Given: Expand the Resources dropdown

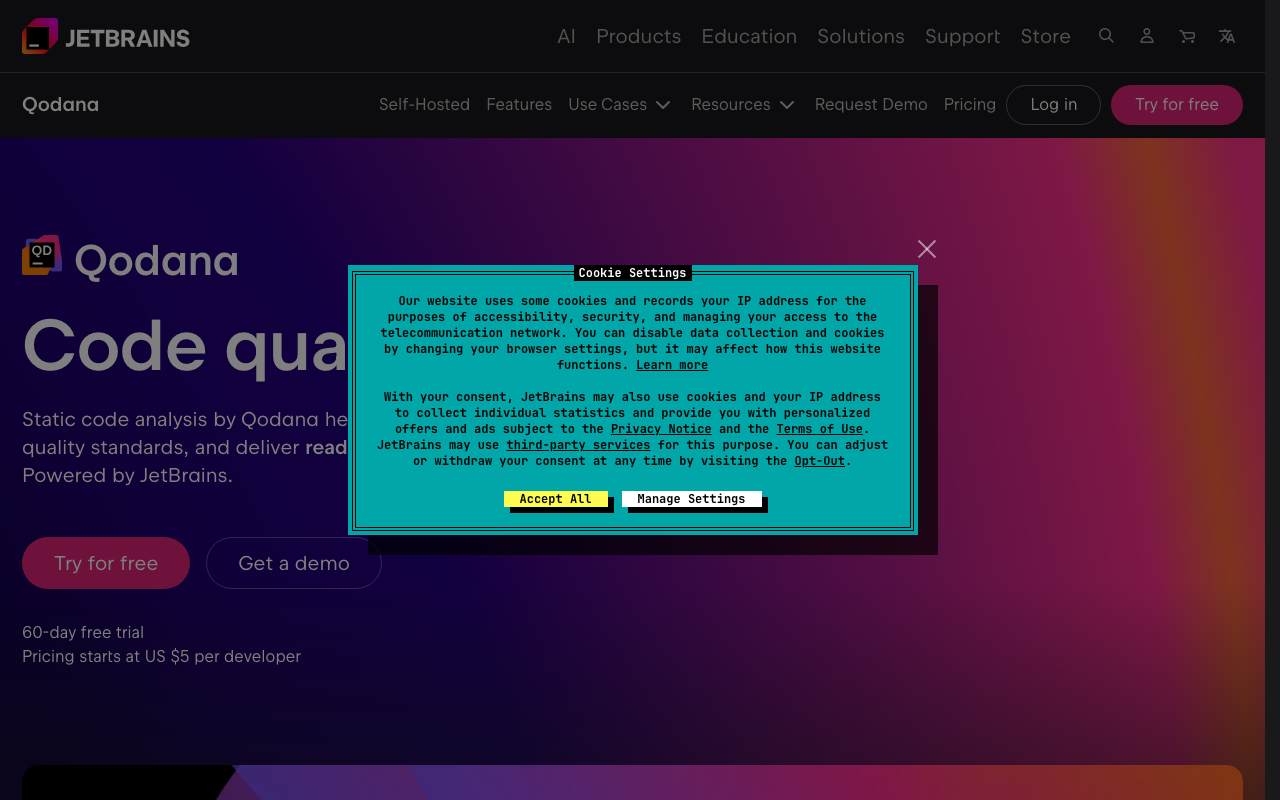Looking at the screenshot, I should (x=743, y=104).
